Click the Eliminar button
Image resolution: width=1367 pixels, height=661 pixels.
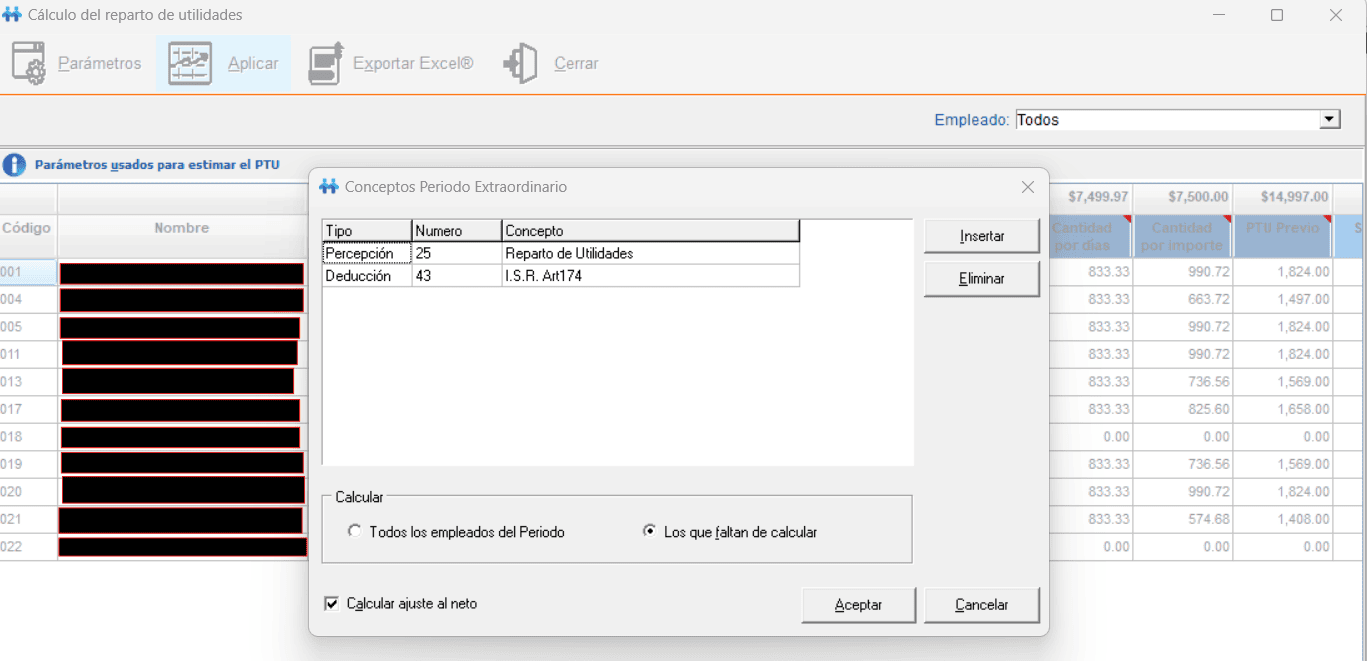point(982,279)
